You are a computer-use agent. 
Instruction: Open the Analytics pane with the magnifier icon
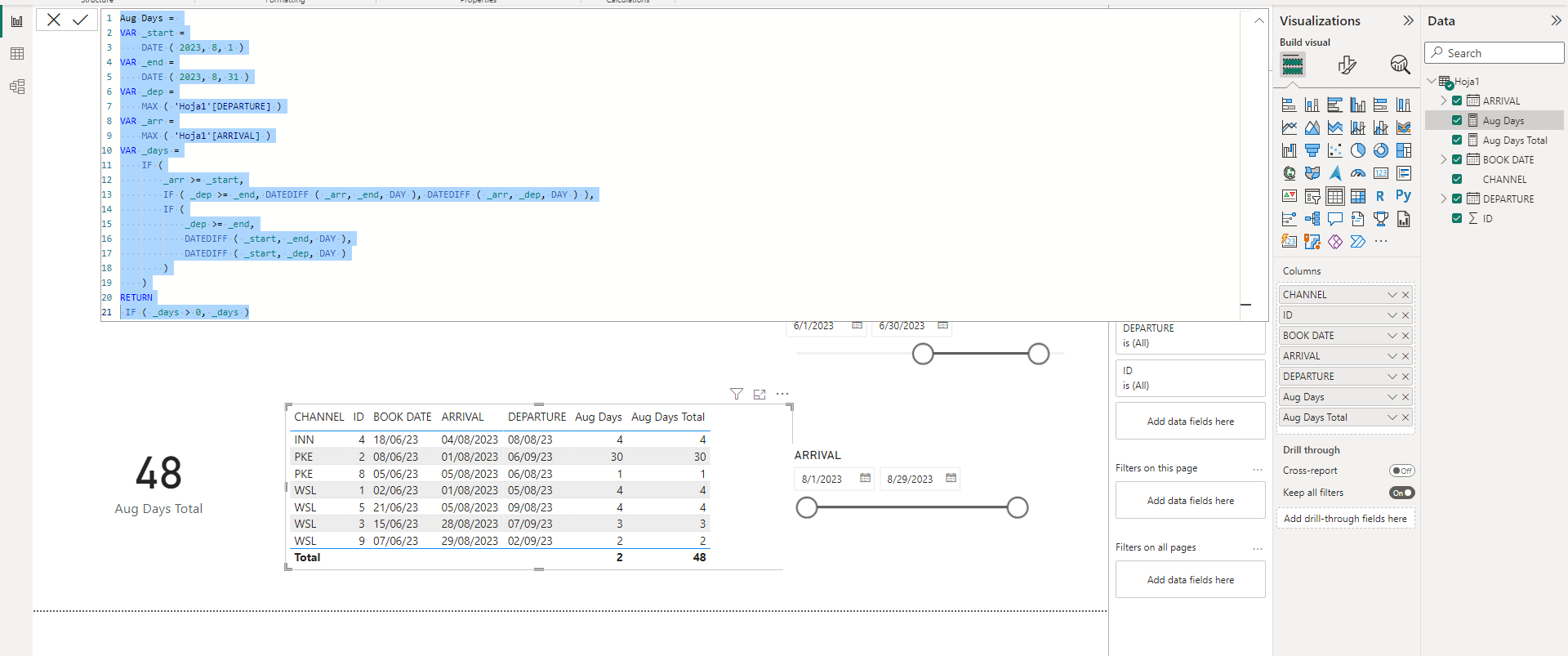[1400, 65]
